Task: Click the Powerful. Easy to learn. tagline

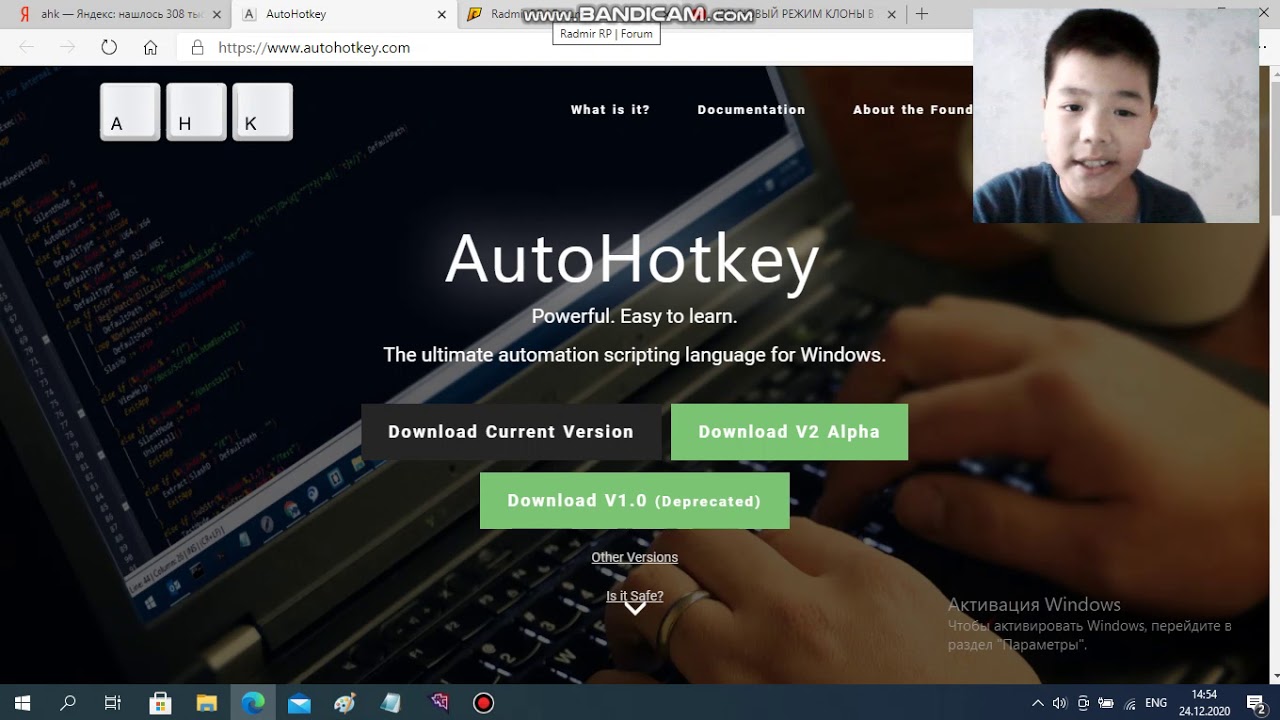Action: 634,316
